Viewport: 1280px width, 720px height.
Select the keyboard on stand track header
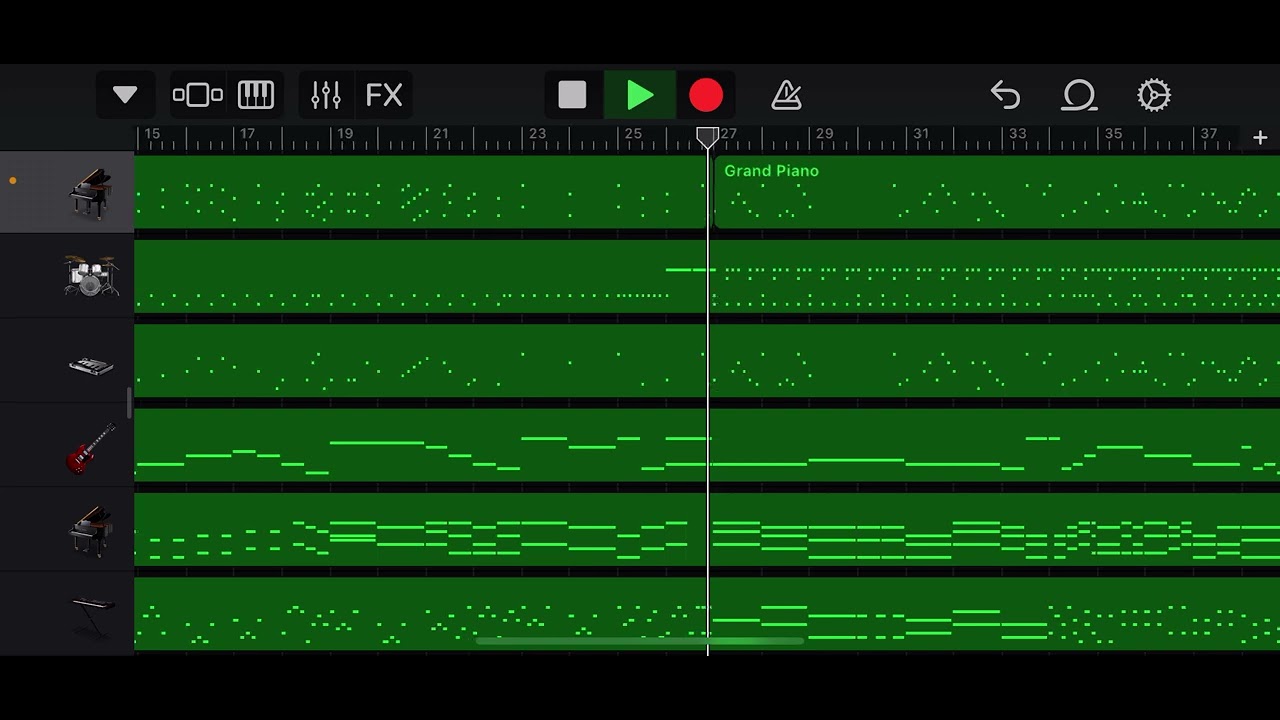point(67,613)
